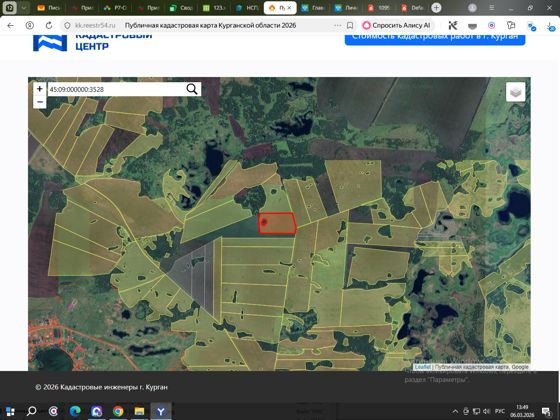Open a new browser tab

point(436,8)
